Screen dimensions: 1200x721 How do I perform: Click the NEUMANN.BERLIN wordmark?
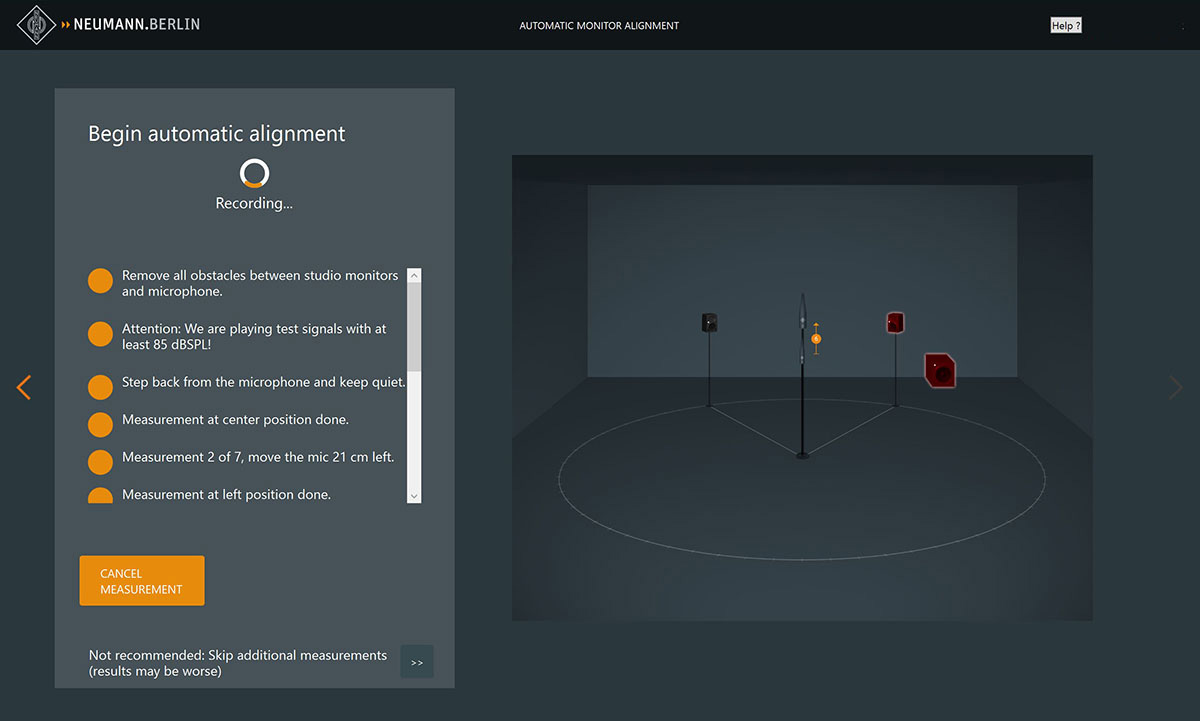(136, 24)
